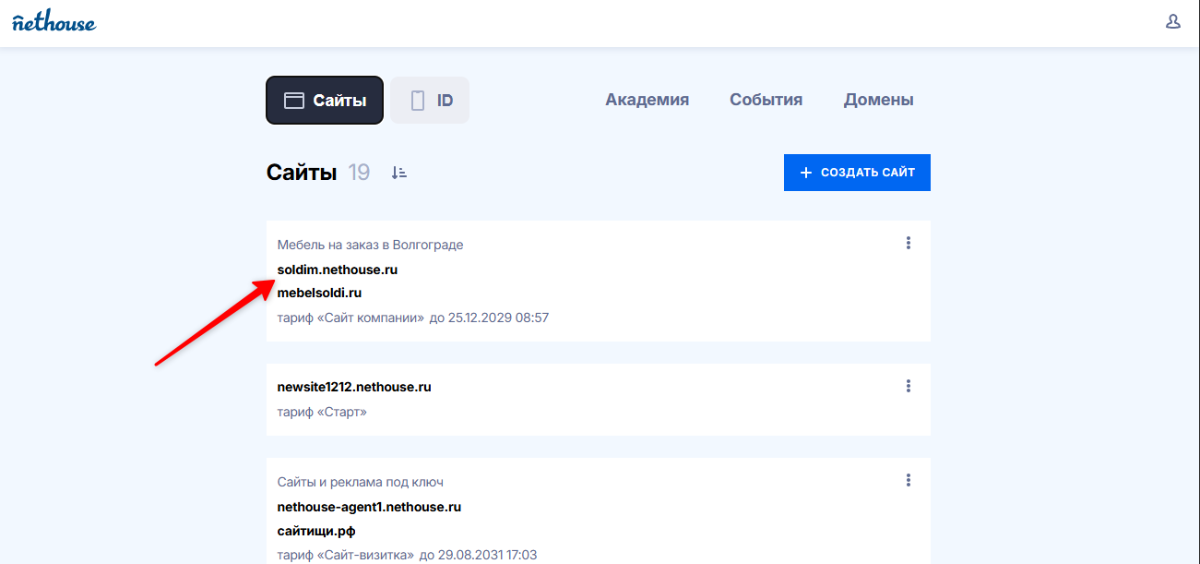Open the options menu for newsite1212.nethouse.ru
The width and height of the screenshot is (1200, 564).
click(x=908, y=386)
